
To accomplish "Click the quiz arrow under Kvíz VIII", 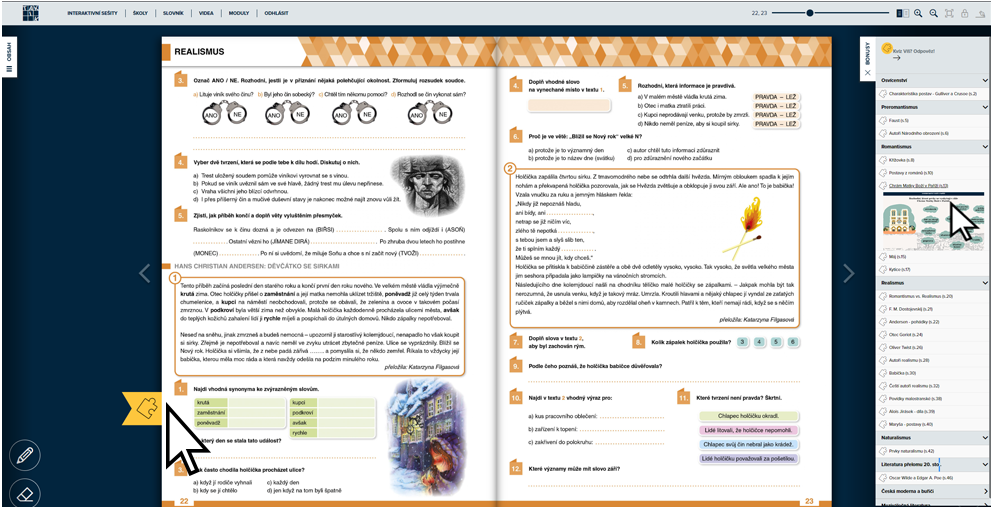I will pyautogui.click(x=896, y=58).
